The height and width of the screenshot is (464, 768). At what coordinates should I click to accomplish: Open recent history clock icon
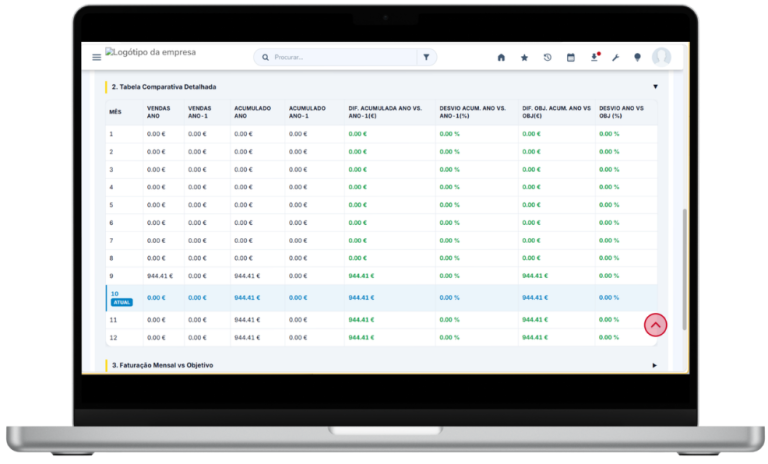coord(547,57)
